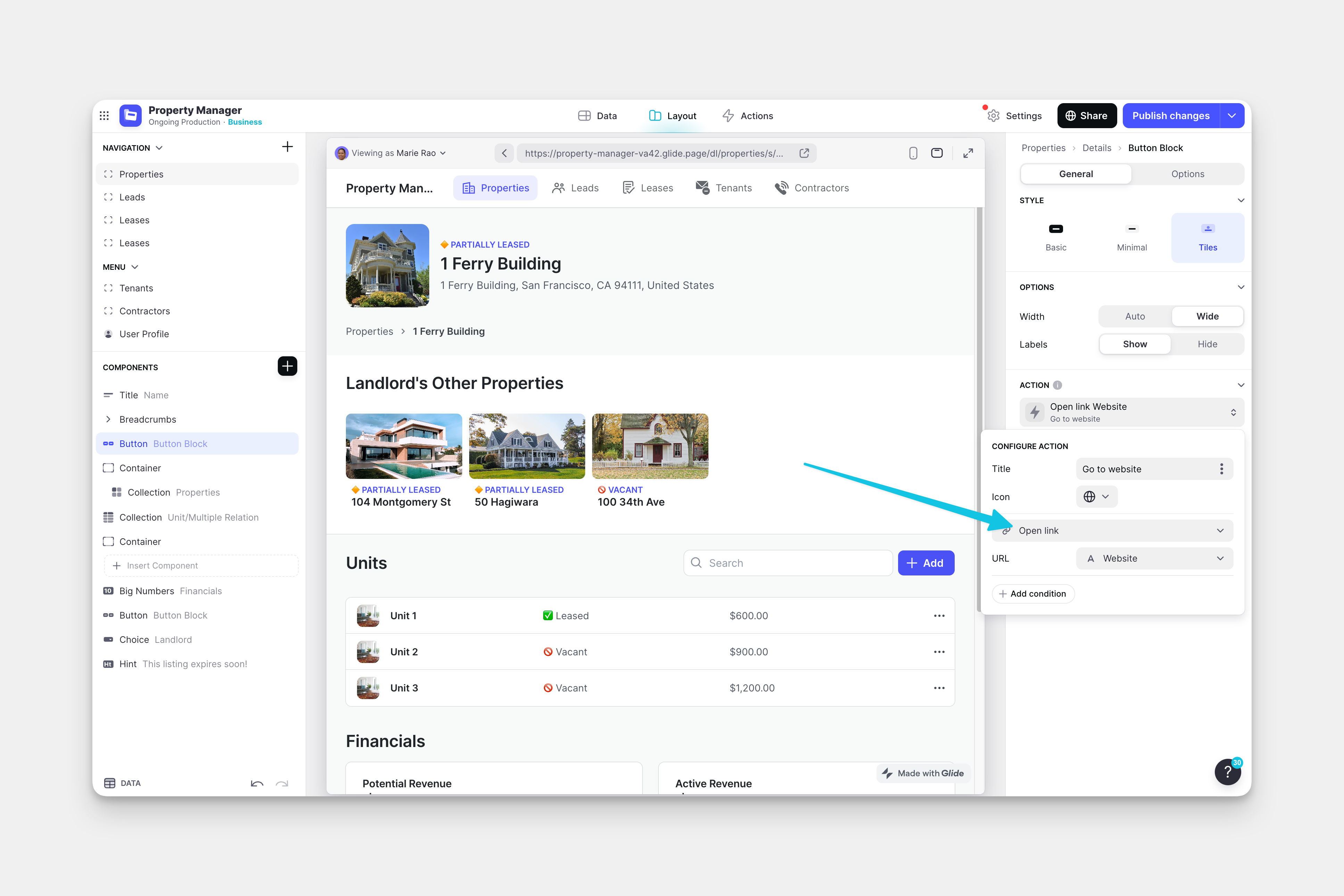Open preview URL in new tab icon

(x=804, y=153)
